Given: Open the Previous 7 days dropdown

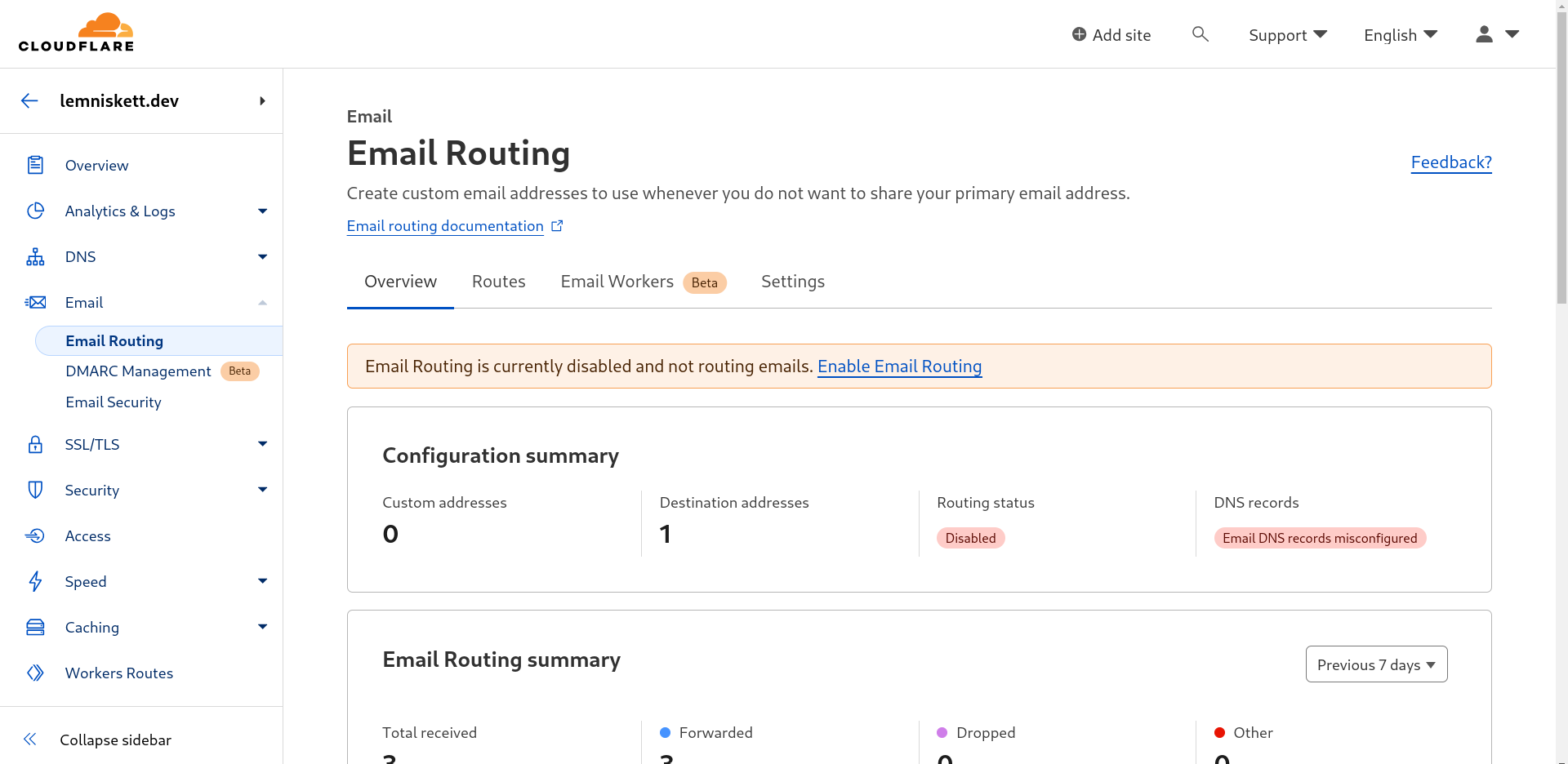Looking at the screenshot, I should click(x=1376, y=664).
